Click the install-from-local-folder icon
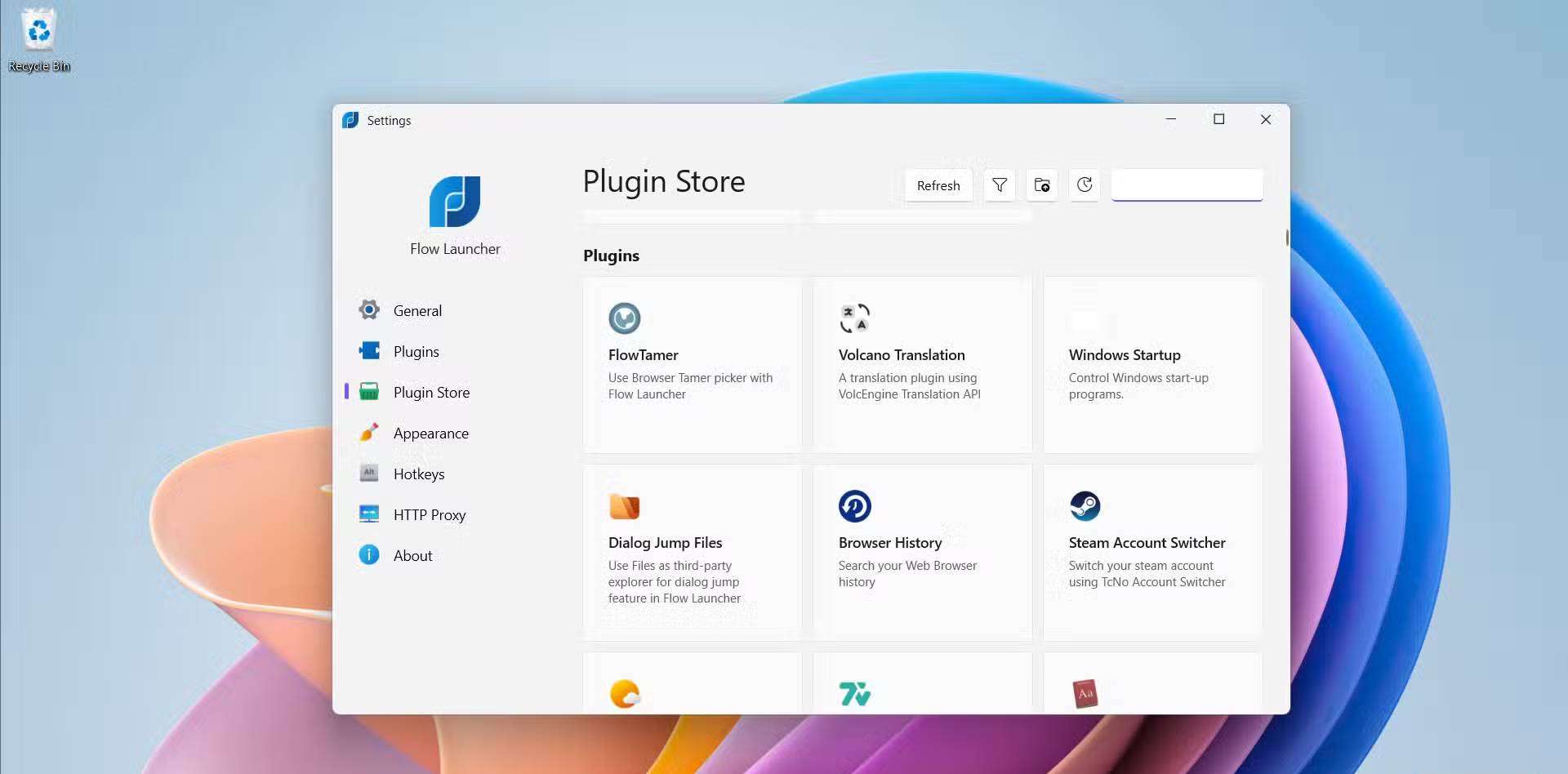1568x774 pixels. coord(1042,185)
